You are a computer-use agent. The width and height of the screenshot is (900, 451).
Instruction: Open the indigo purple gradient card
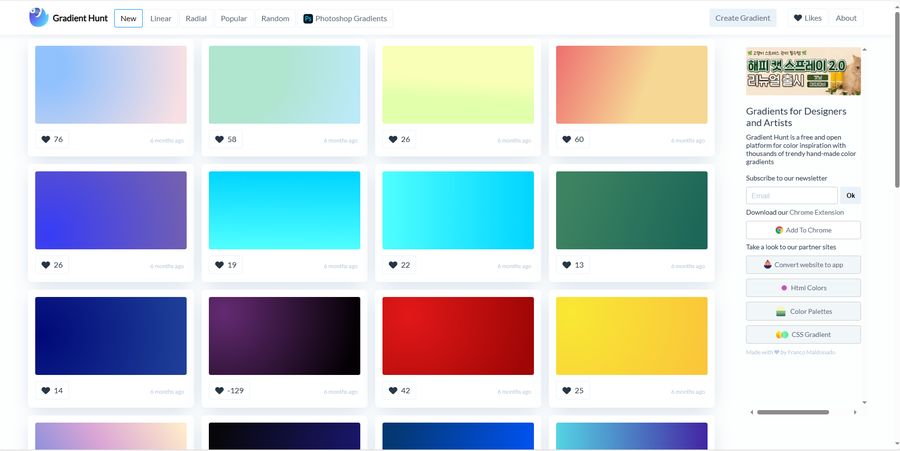pos(111,210)
